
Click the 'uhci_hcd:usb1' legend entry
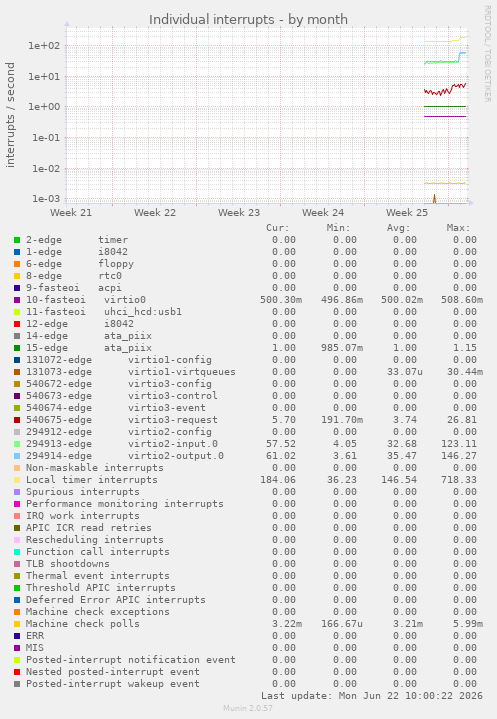(x=143, y=312)
